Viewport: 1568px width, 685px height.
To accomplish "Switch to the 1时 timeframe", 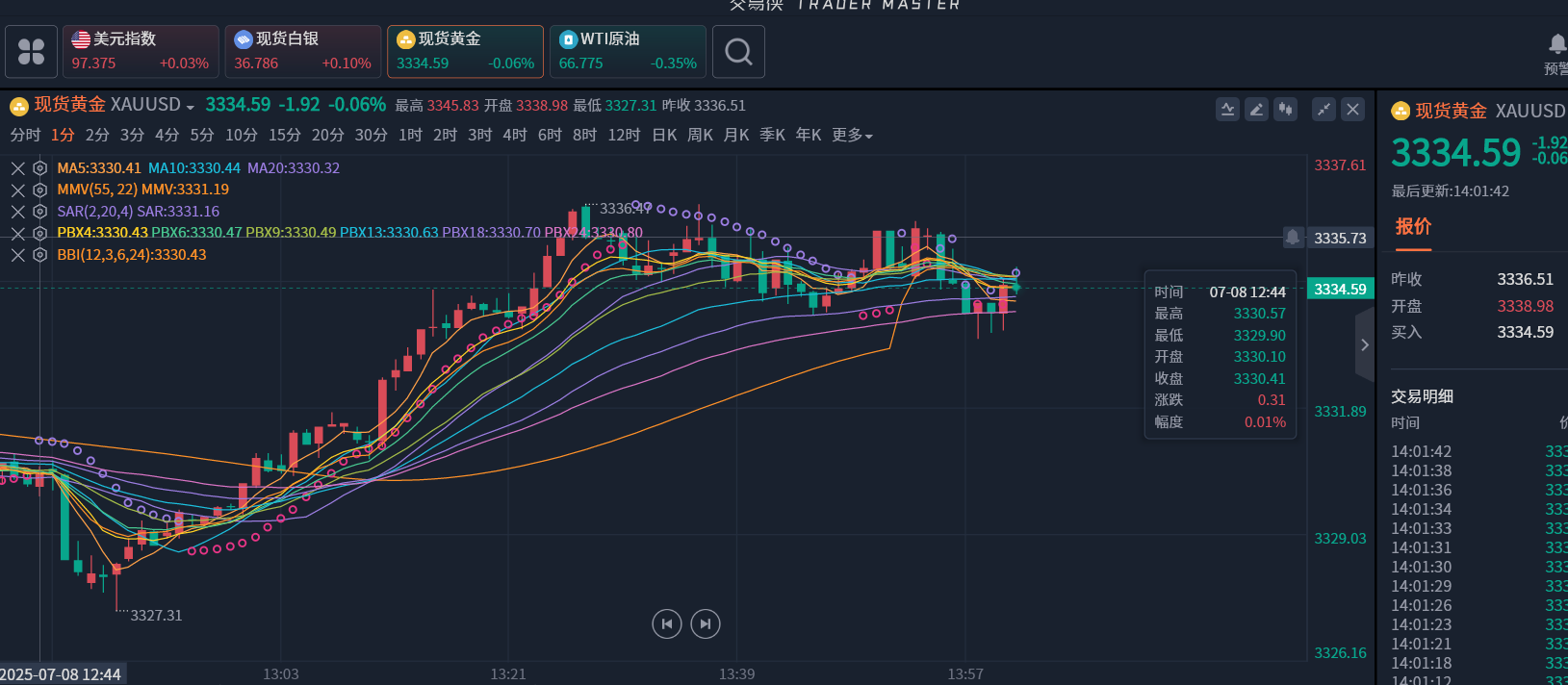I will 410,135.
